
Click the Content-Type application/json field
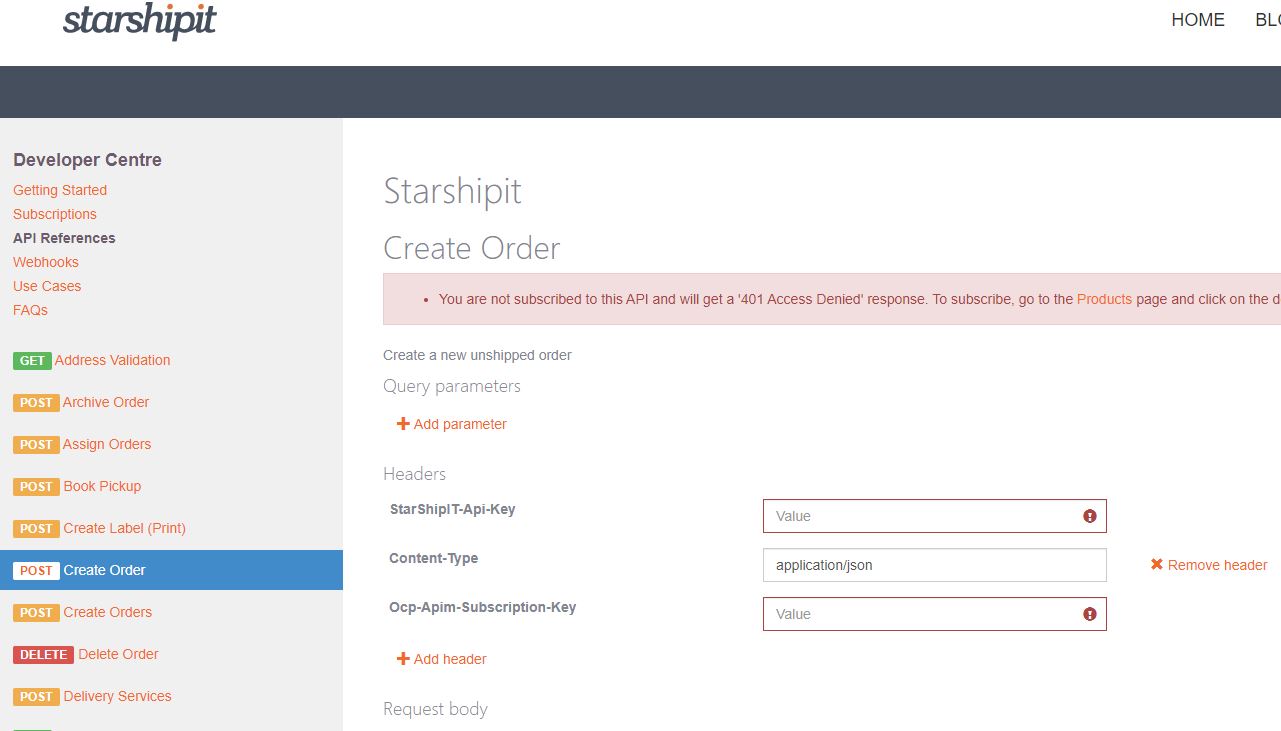(934, 565)
